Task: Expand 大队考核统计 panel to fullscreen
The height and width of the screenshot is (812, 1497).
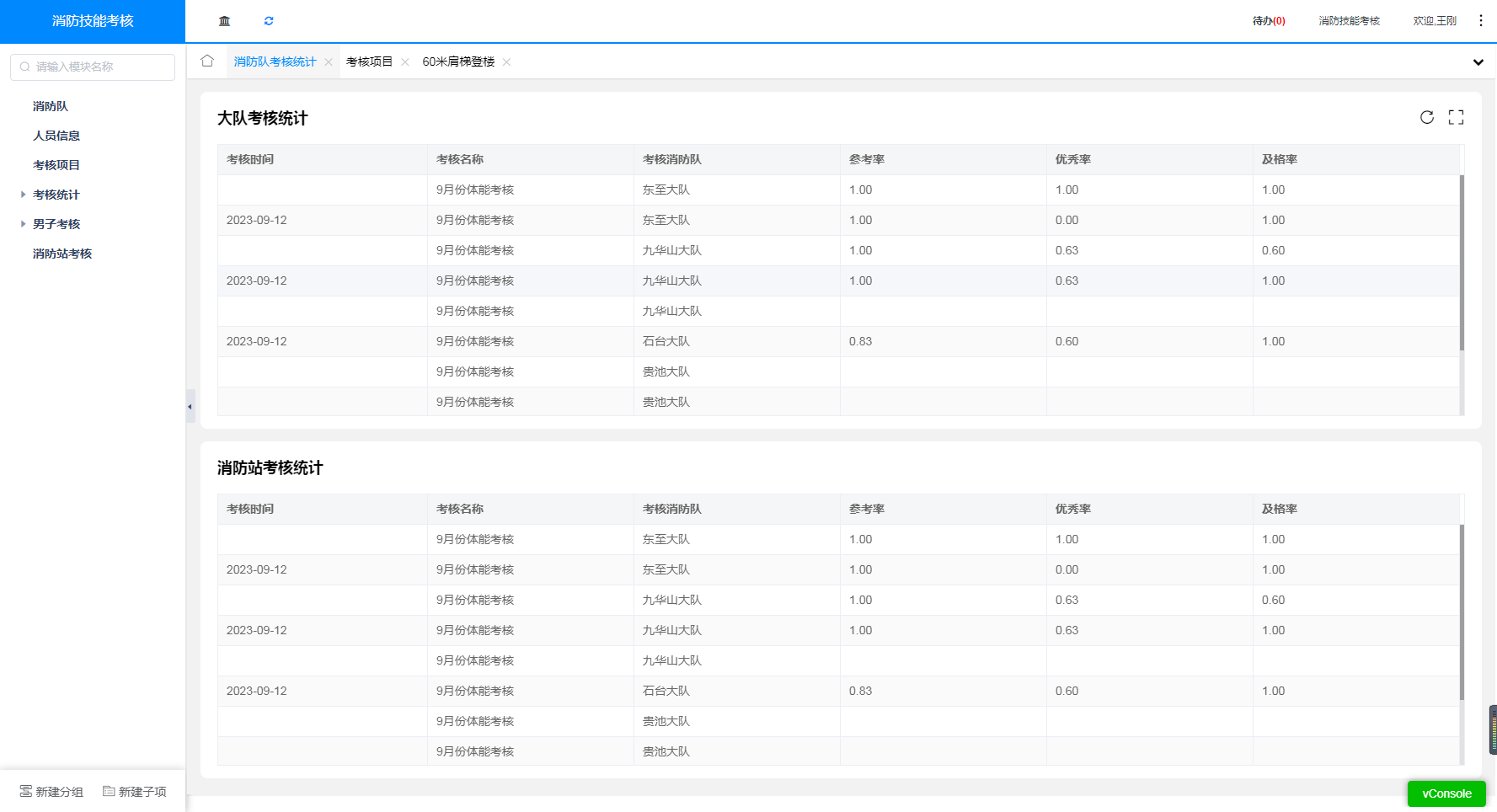Action: pos(1456,118)
